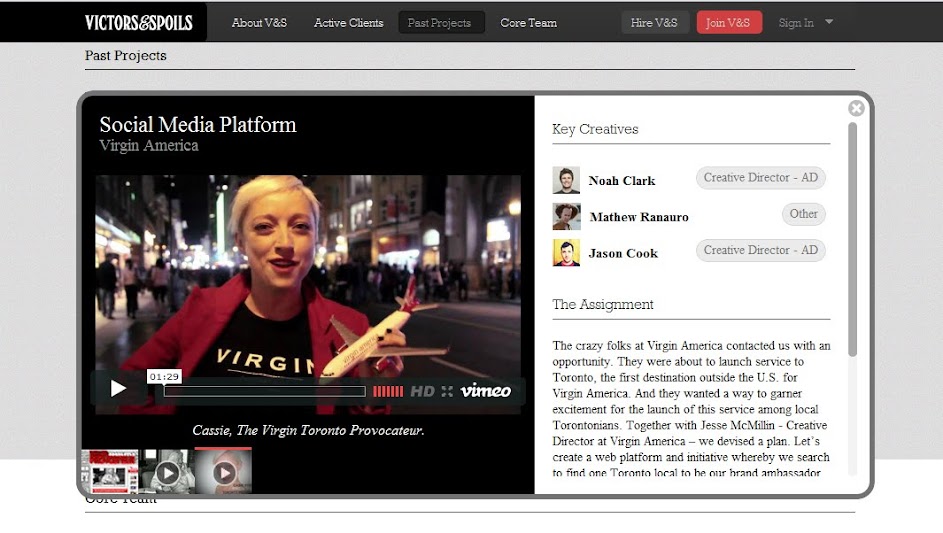Click Noah Clark's avatar photo
This screenshot has width=943, height=533.
point(566,180)
